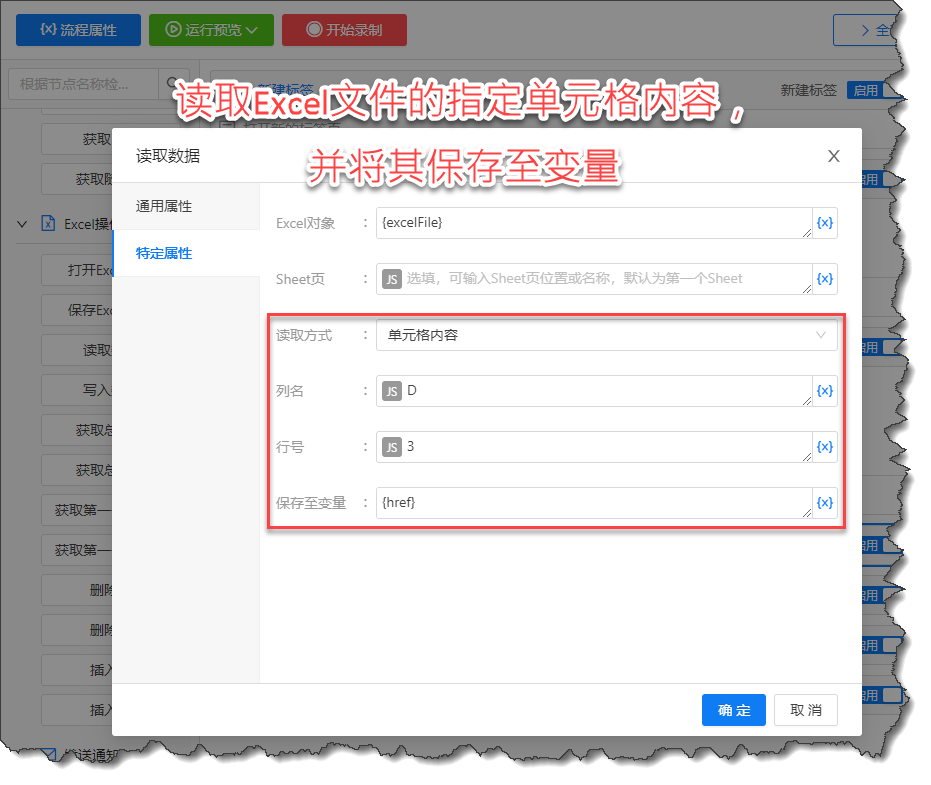Open variable picker for Sheet页 field

pos(825,278)
